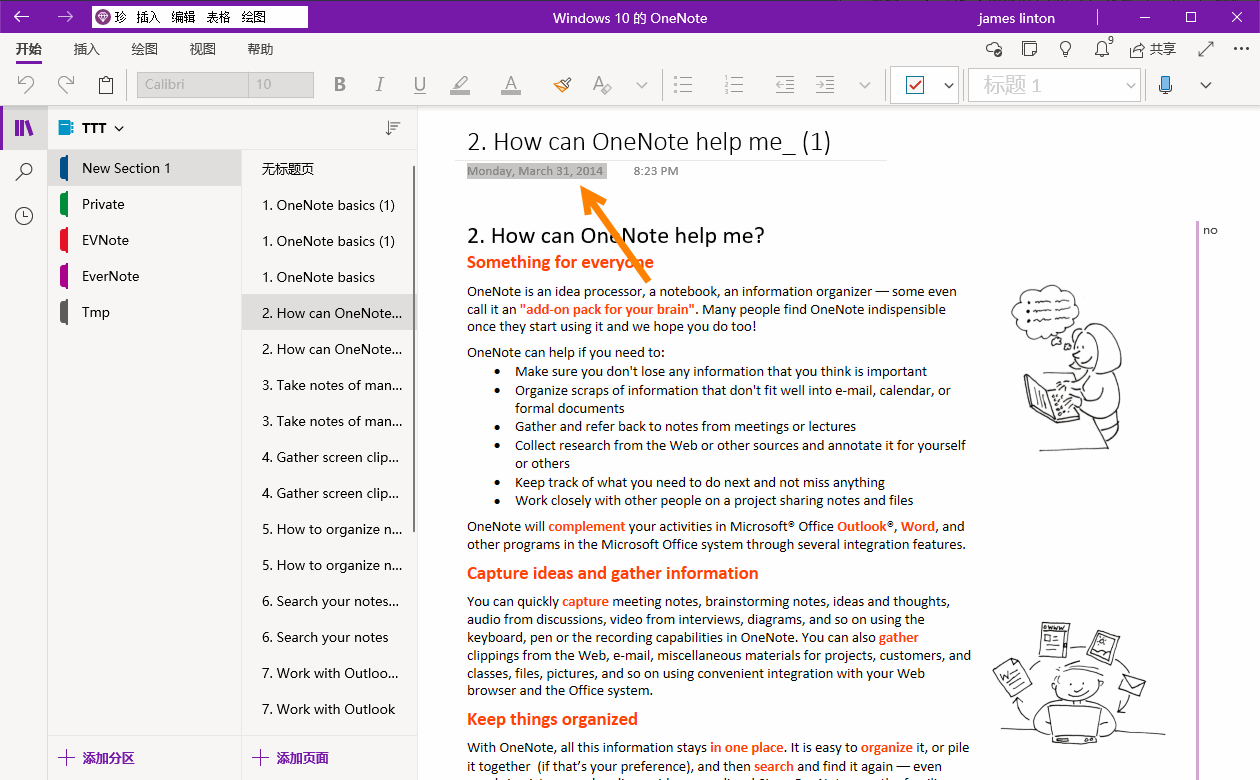The width and height of the screenshot is (1260, 780).
Task: Toggle numbered list formatting
Action: [733, 84]
